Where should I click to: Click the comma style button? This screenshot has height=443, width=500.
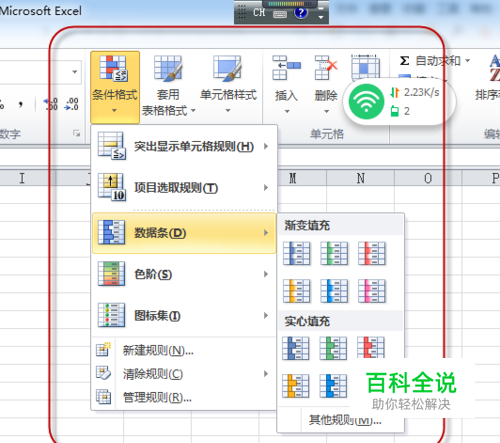point(21,104)
